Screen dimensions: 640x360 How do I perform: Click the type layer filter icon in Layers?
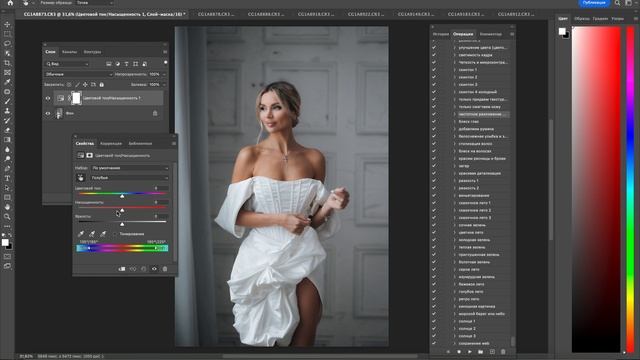[127, 64]
